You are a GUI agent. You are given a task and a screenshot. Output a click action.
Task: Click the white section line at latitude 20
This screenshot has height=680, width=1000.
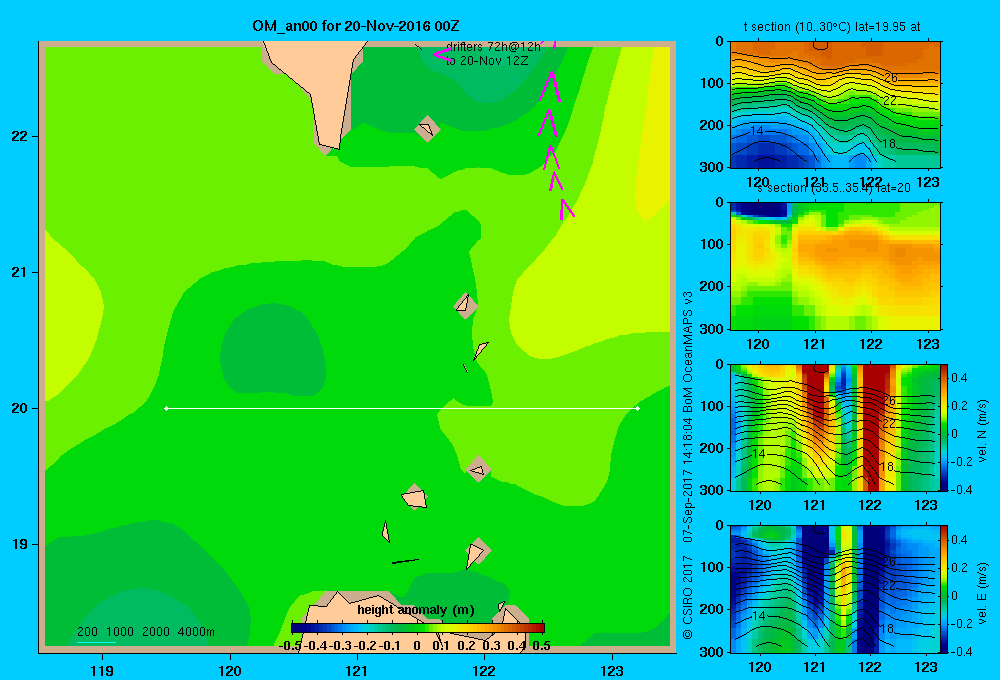tap(402, 408)
